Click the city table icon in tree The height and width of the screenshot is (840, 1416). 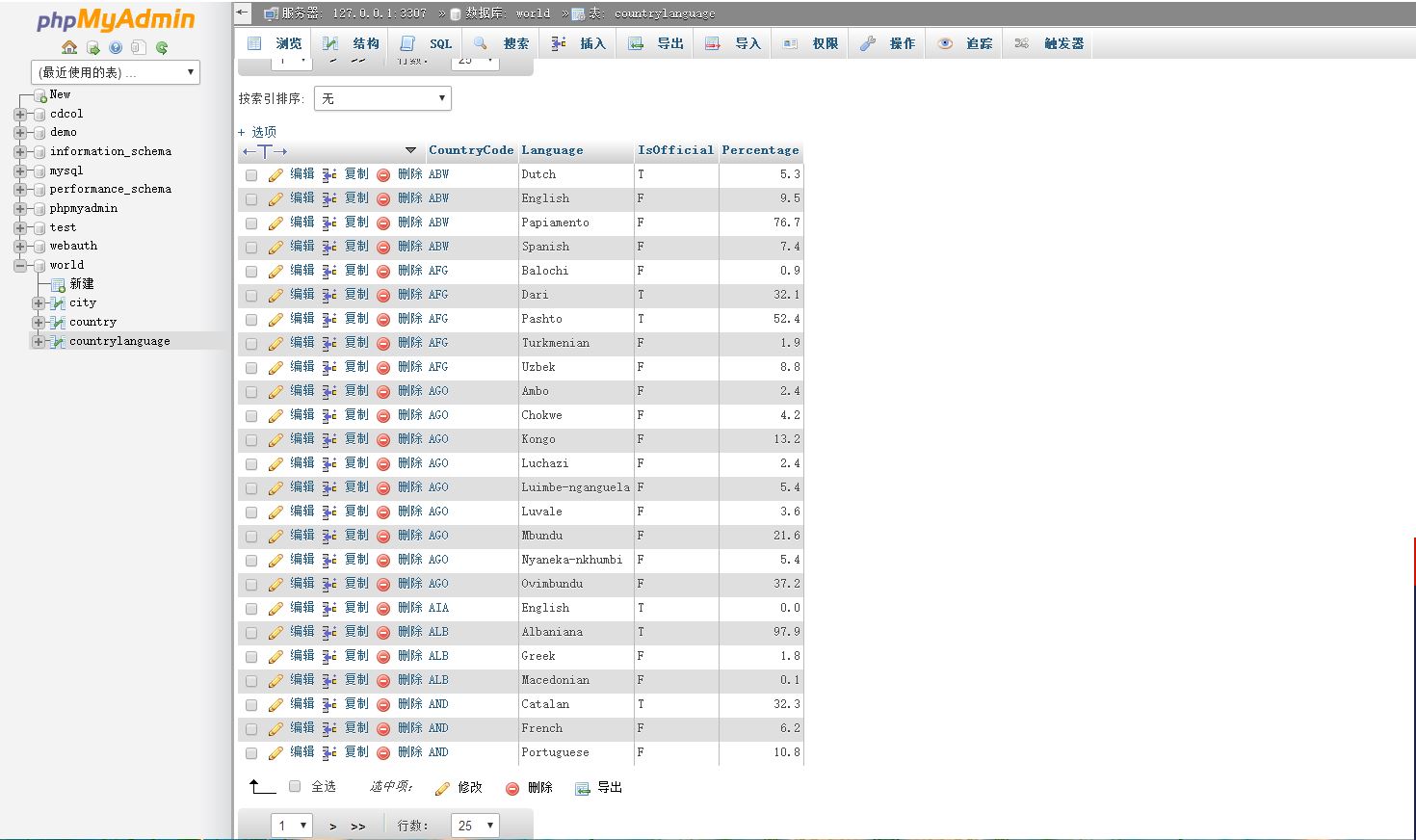pos(58,302)
